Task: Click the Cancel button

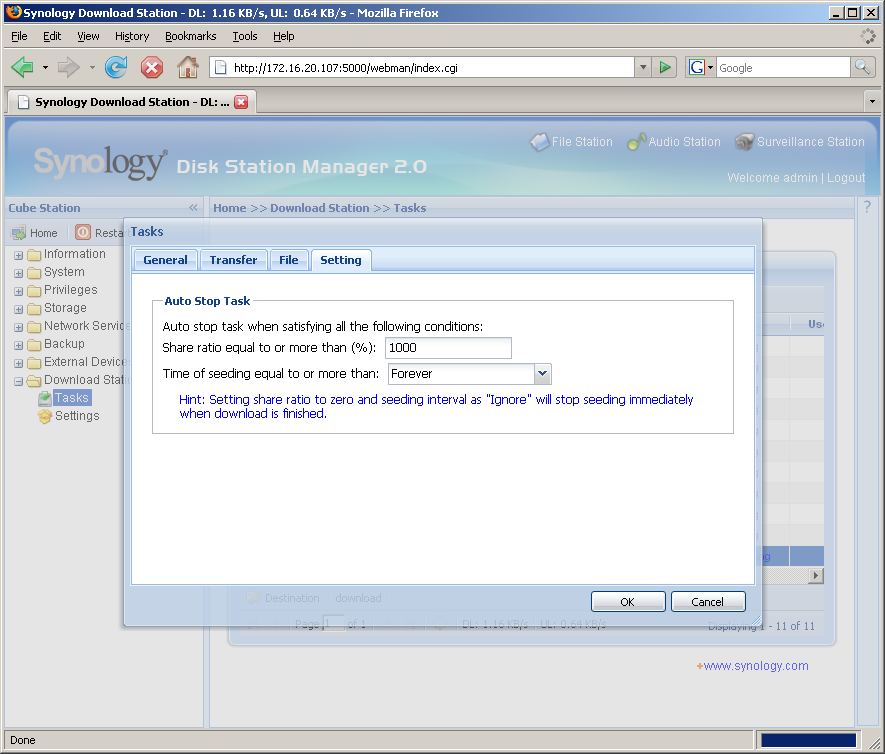Action: (708, 602)
